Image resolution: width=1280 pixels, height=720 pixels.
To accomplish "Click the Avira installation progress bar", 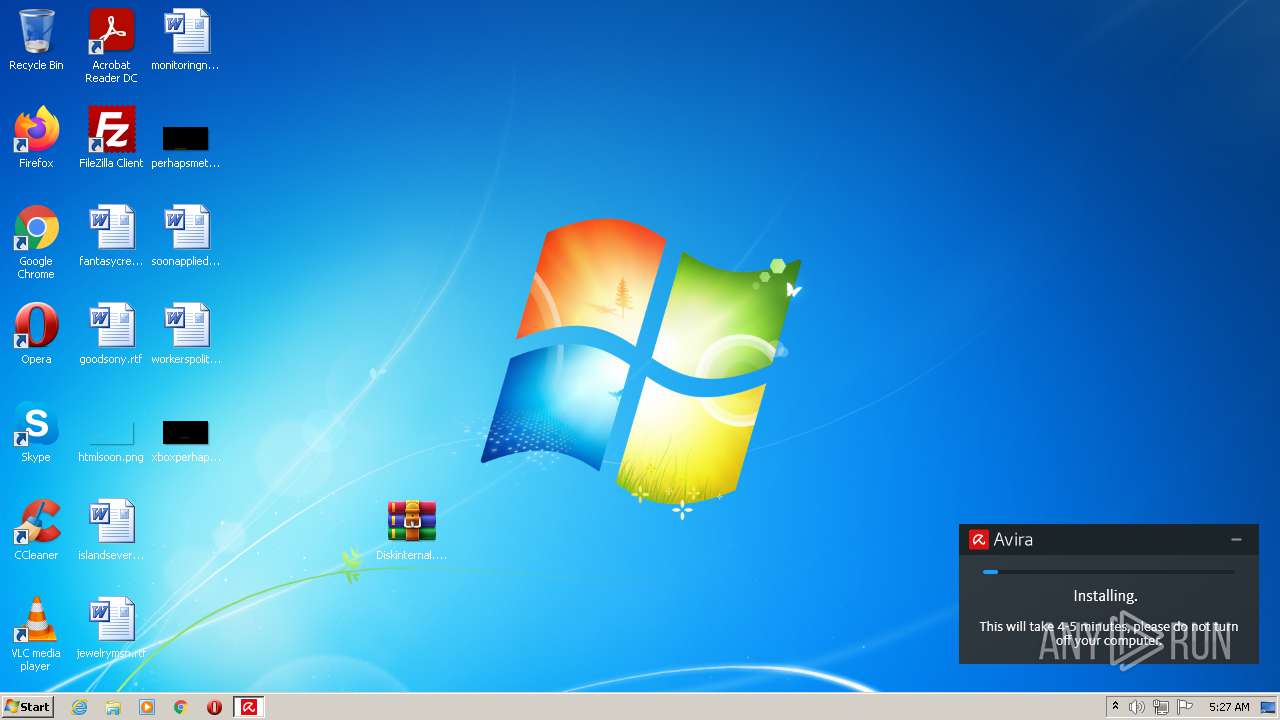I will tap(1108, 572).
